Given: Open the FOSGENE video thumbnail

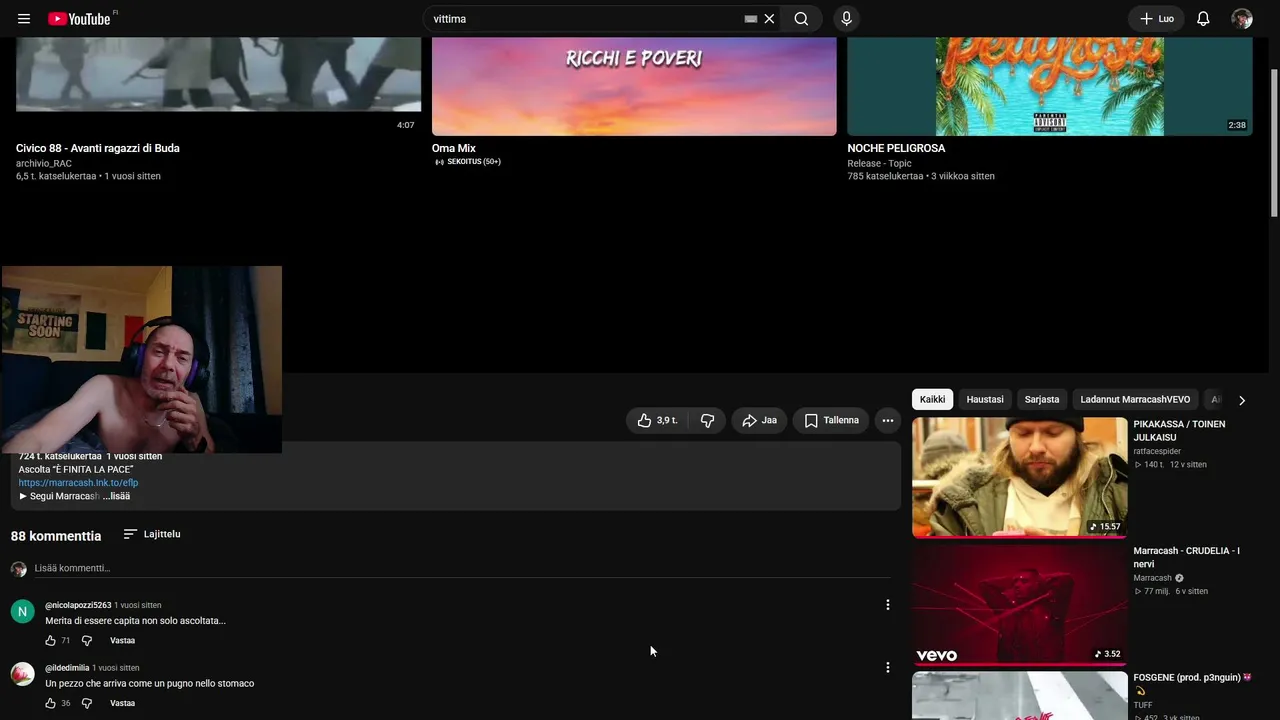Looking at the screenshot, I should click(x=1019, y=695).
